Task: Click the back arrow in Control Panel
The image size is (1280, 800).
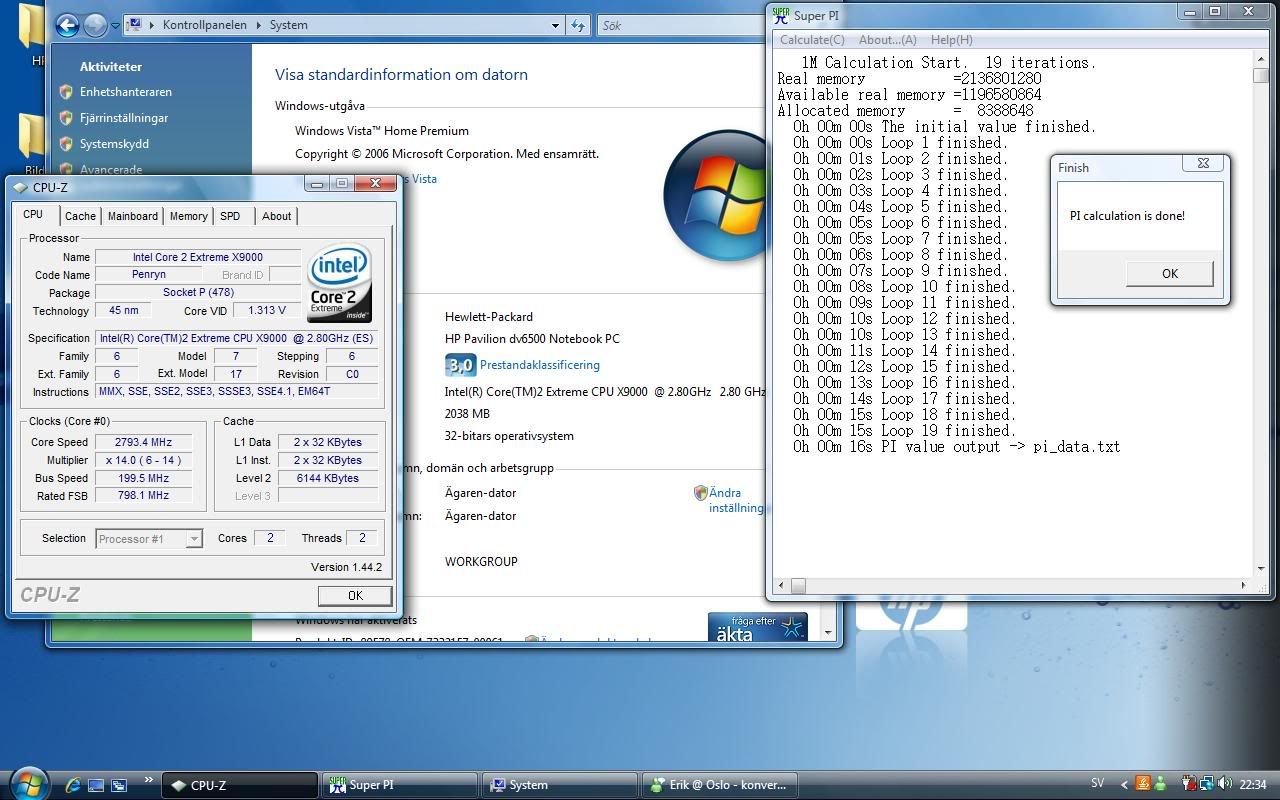Action: [67, 25]
